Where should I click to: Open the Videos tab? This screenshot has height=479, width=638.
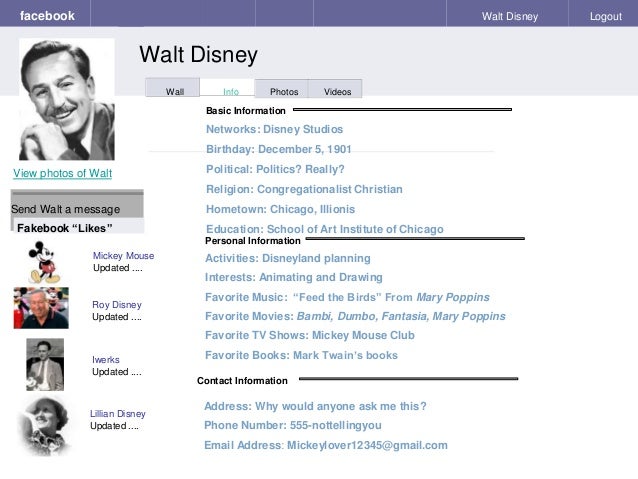click(x=335, y=88)
